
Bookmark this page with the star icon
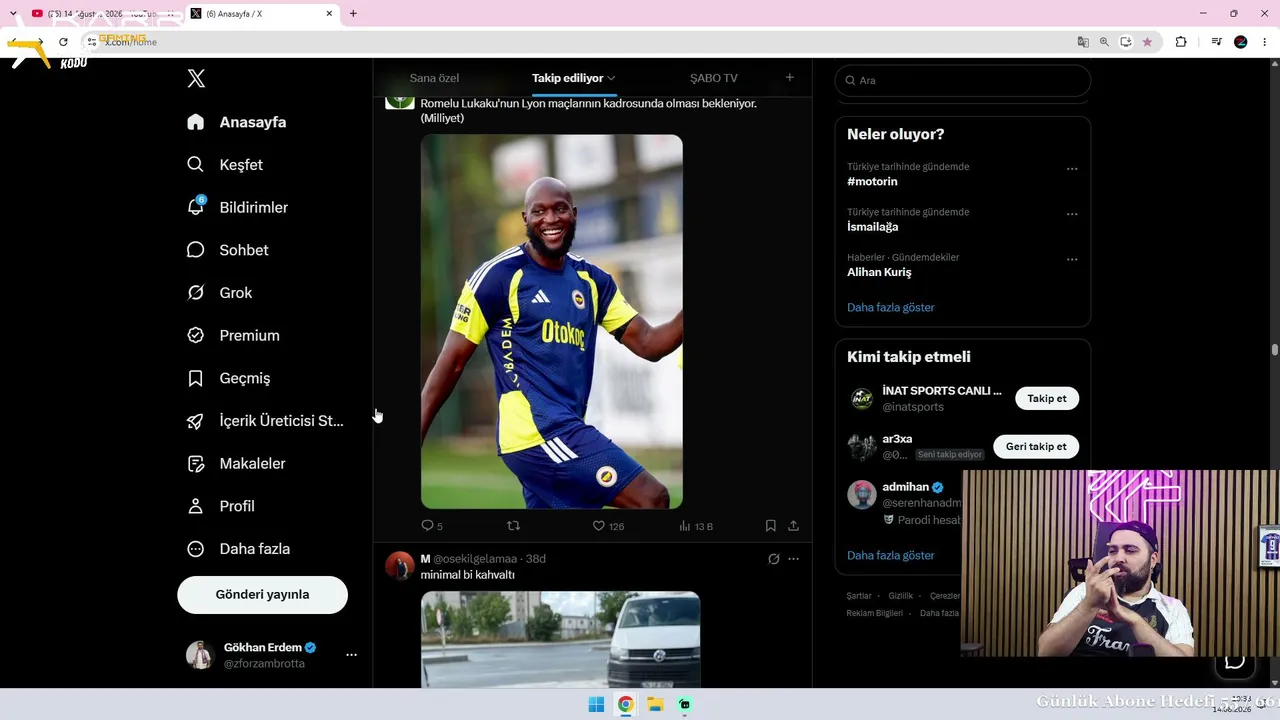tap(1147, 42)
